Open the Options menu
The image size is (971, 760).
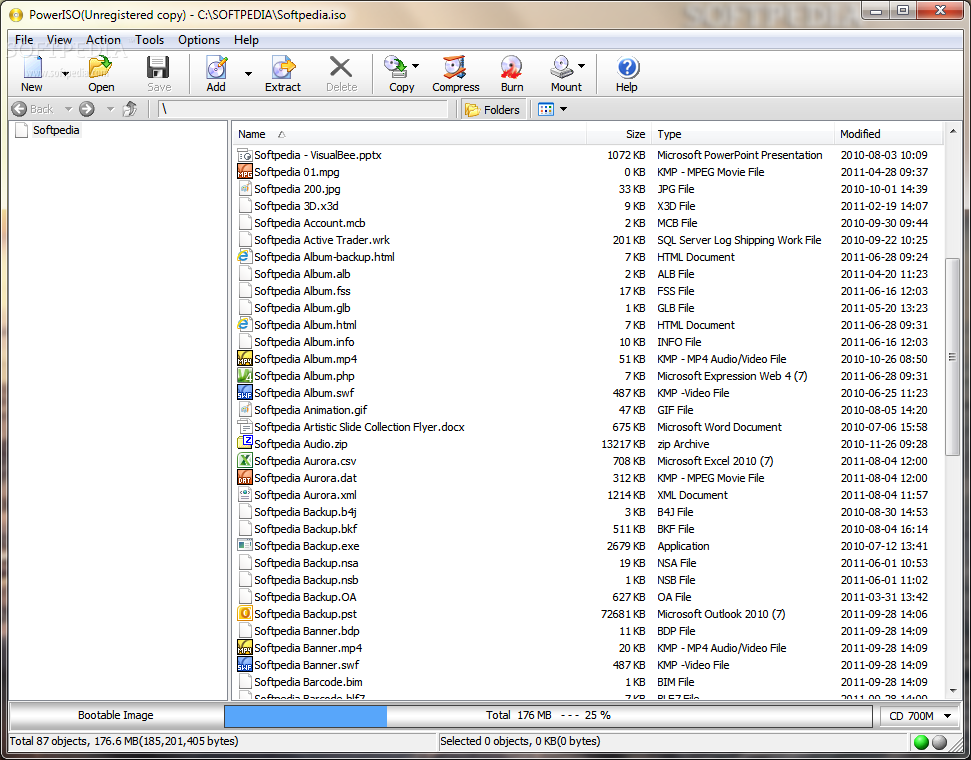point(199,40)
